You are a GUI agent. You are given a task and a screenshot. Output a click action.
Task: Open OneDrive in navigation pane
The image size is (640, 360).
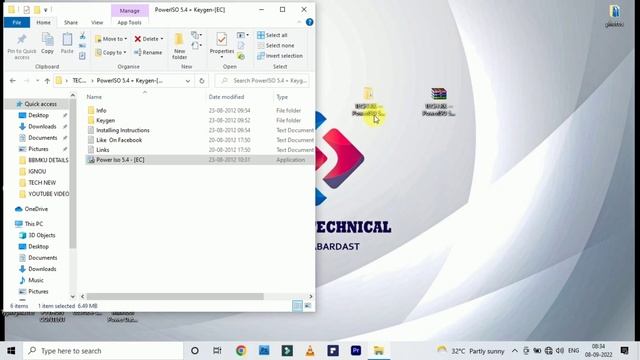(x=36, y=209)
